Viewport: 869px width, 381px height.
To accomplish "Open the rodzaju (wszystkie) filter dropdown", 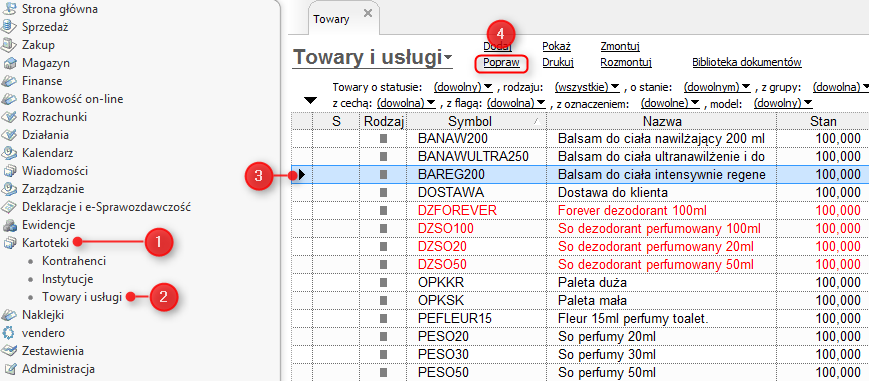I will [587, 87].
